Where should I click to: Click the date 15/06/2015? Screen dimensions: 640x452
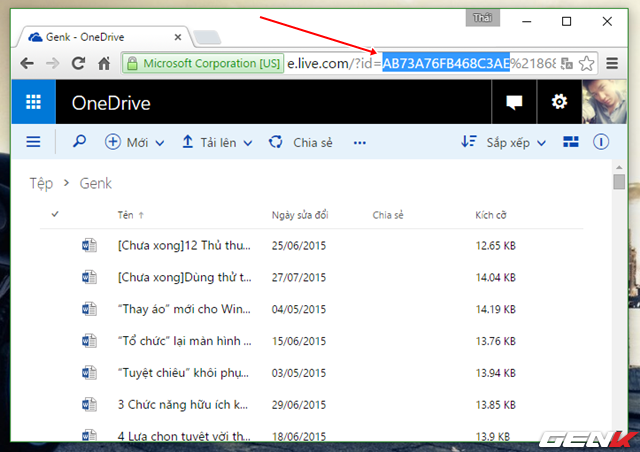coord(299,341)
